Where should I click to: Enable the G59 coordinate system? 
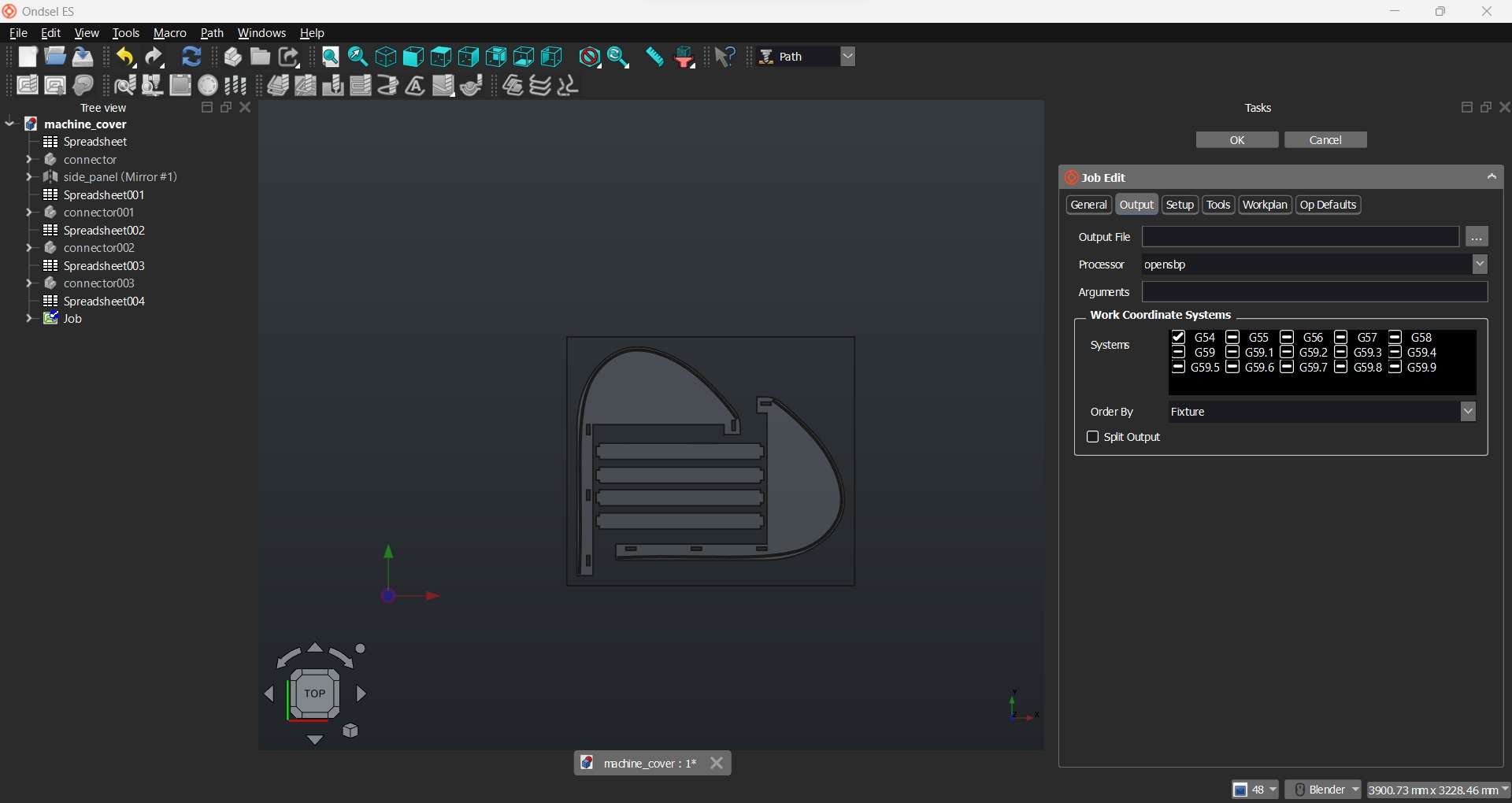[x=1179, y=353]
